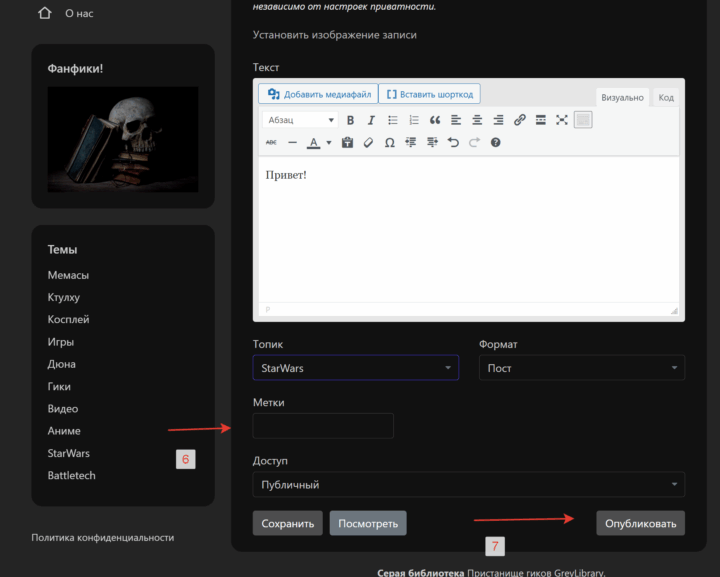The height and width of the screenshot is (577, 720).
Task: Open the Ктулху topic
Action: click(x=64, y=297)
